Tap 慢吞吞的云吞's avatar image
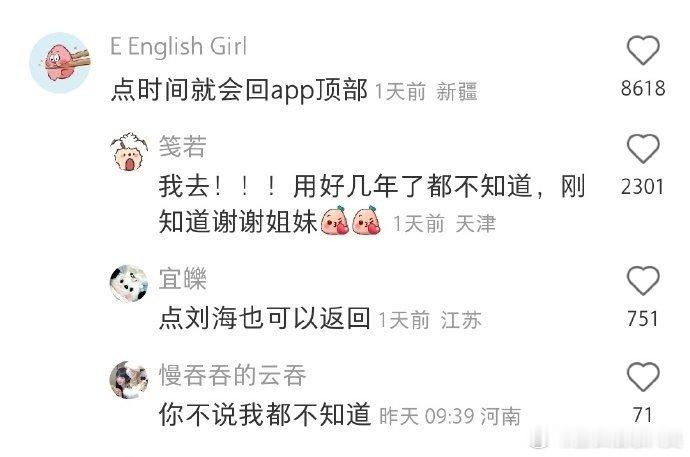 (x=129, y=380)
